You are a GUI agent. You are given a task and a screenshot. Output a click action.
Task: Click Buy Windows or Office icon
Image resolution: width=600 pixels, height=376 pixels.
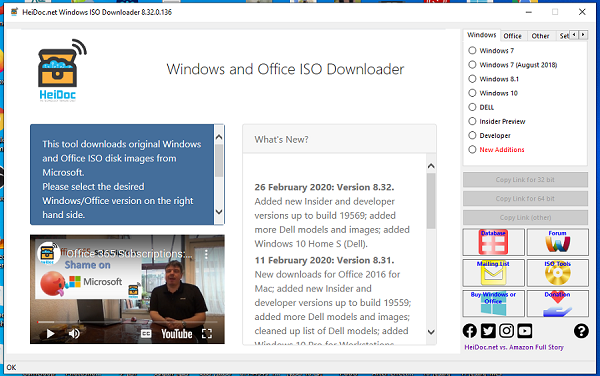(493, 303)
